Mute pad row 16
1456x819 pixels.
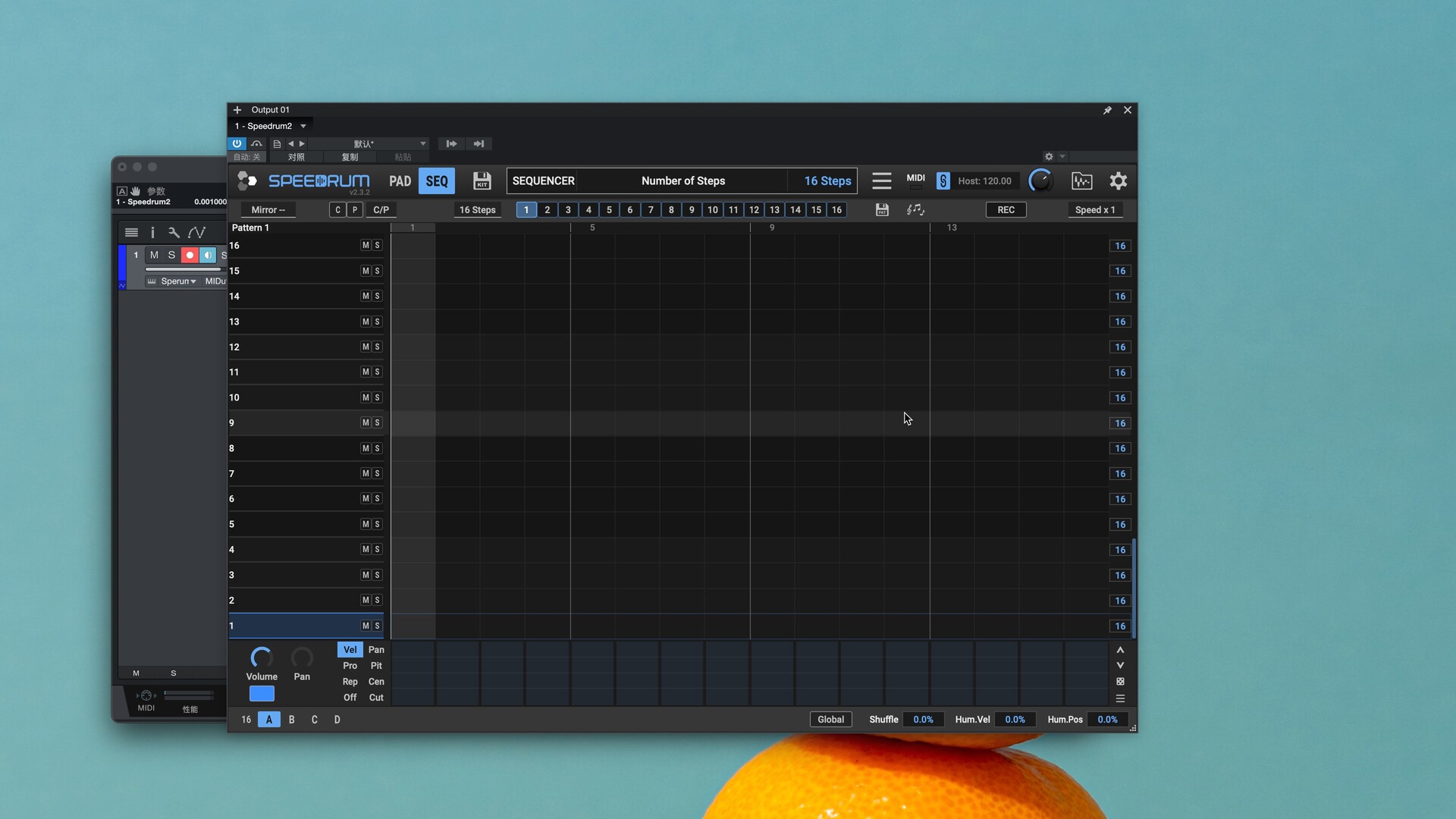coord(366,246)
